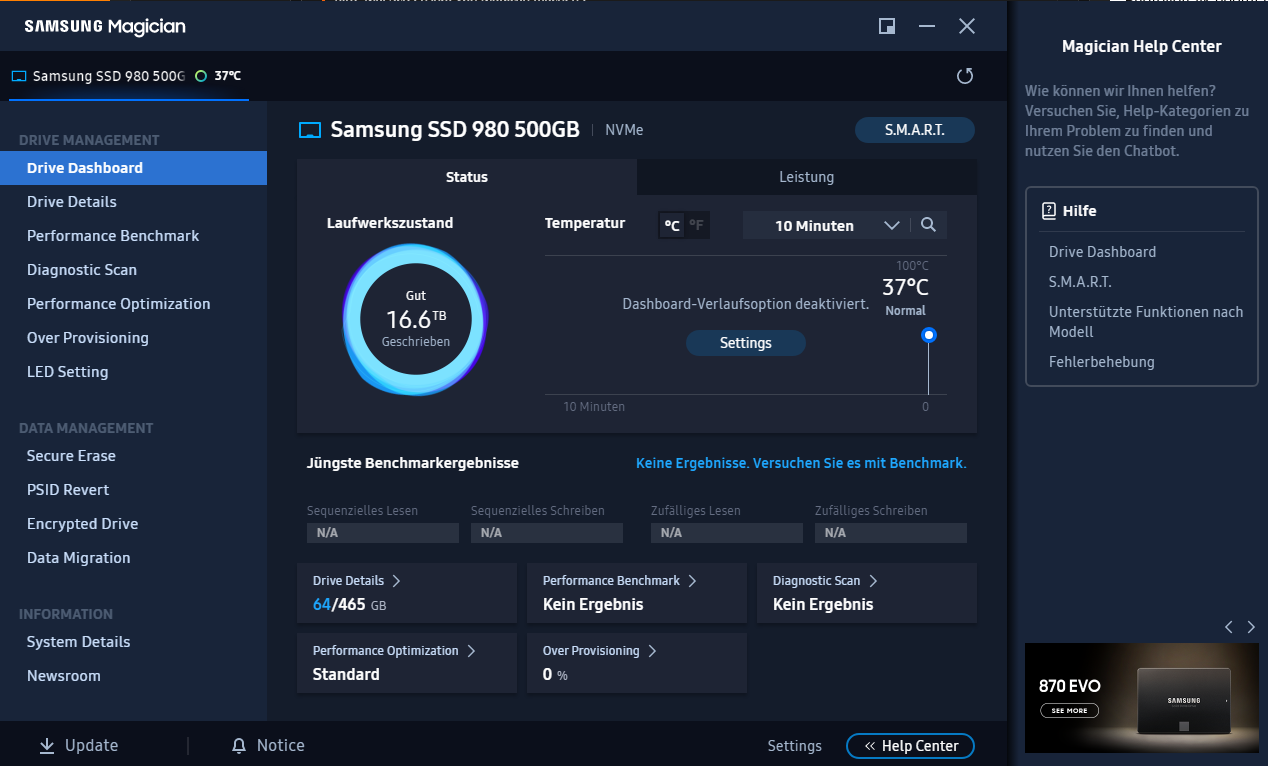Click the Zufälliges Schreiben N/A value
The height and width of the screenshot is (766, 1268).
[890, 533]
